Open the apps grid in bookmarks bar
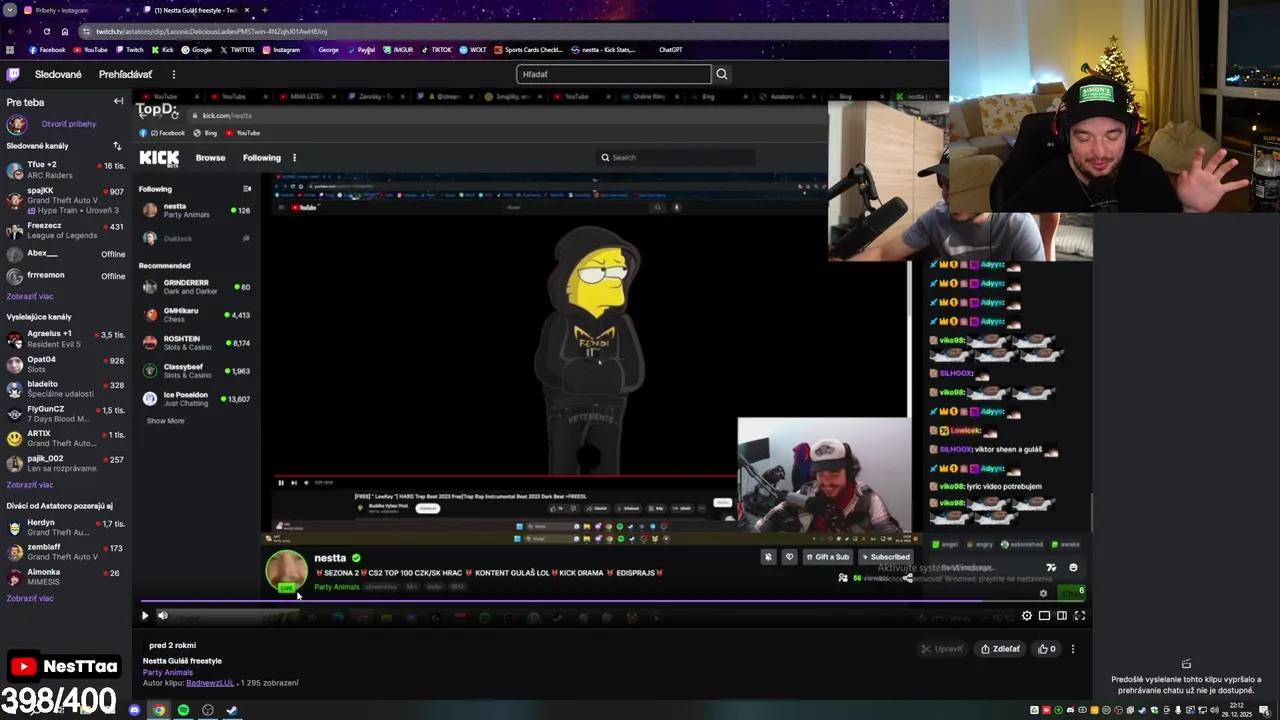The width and height of the screenshot is (1280, 720). click(x=10, y=50)
